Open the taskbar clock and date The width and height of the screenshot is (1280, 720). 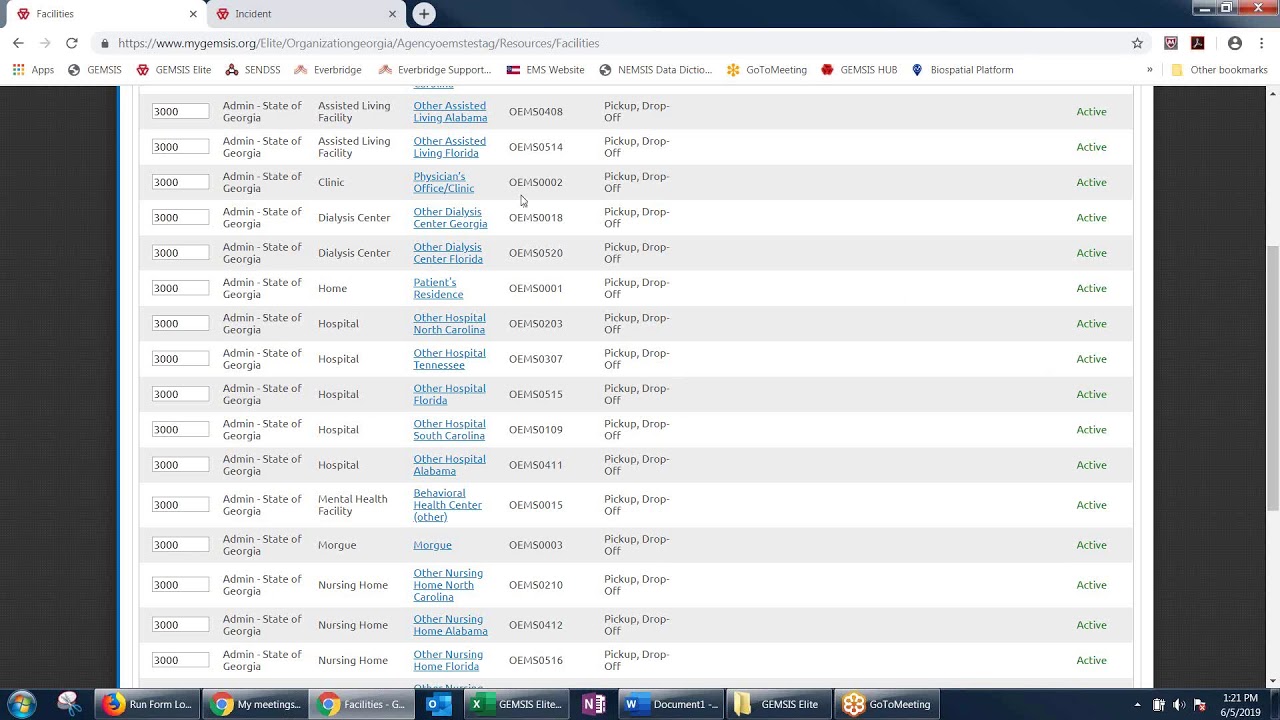pyautogui.click(x=1240, y=704)
